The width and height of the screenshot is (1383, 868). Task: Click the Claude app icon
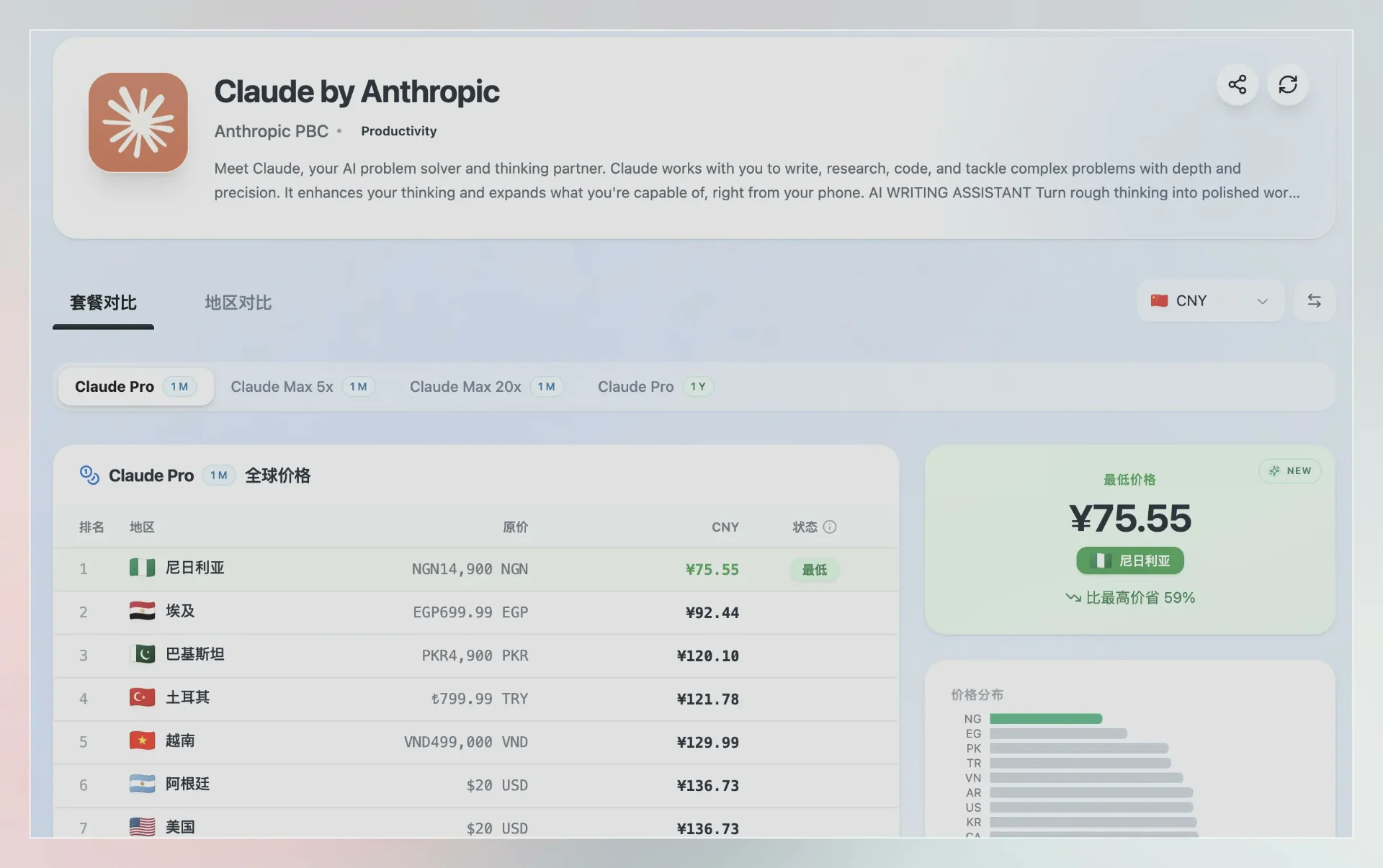138,122
